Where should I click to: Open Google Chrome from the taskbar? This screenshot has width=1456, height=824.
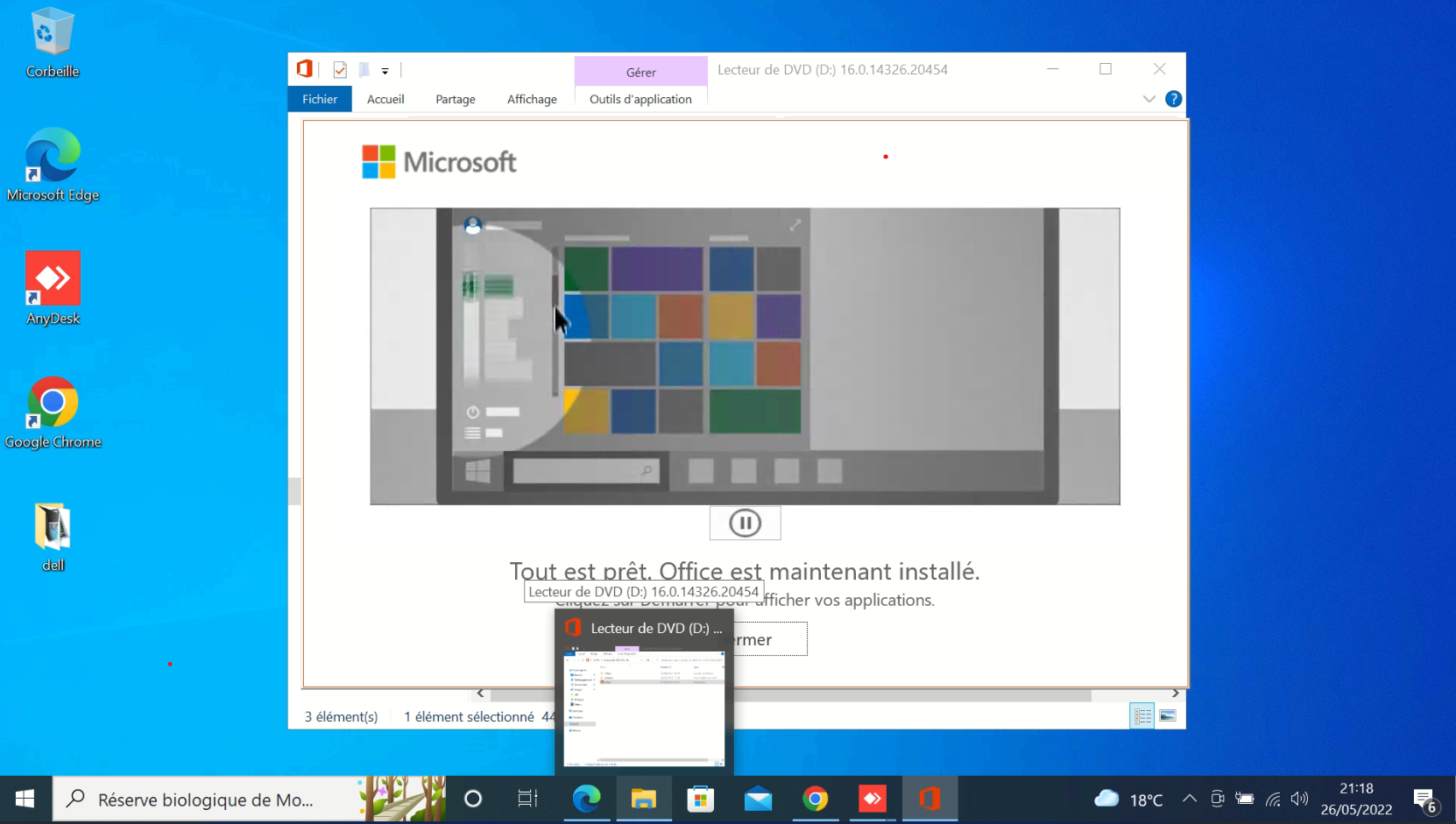point(816,799)
